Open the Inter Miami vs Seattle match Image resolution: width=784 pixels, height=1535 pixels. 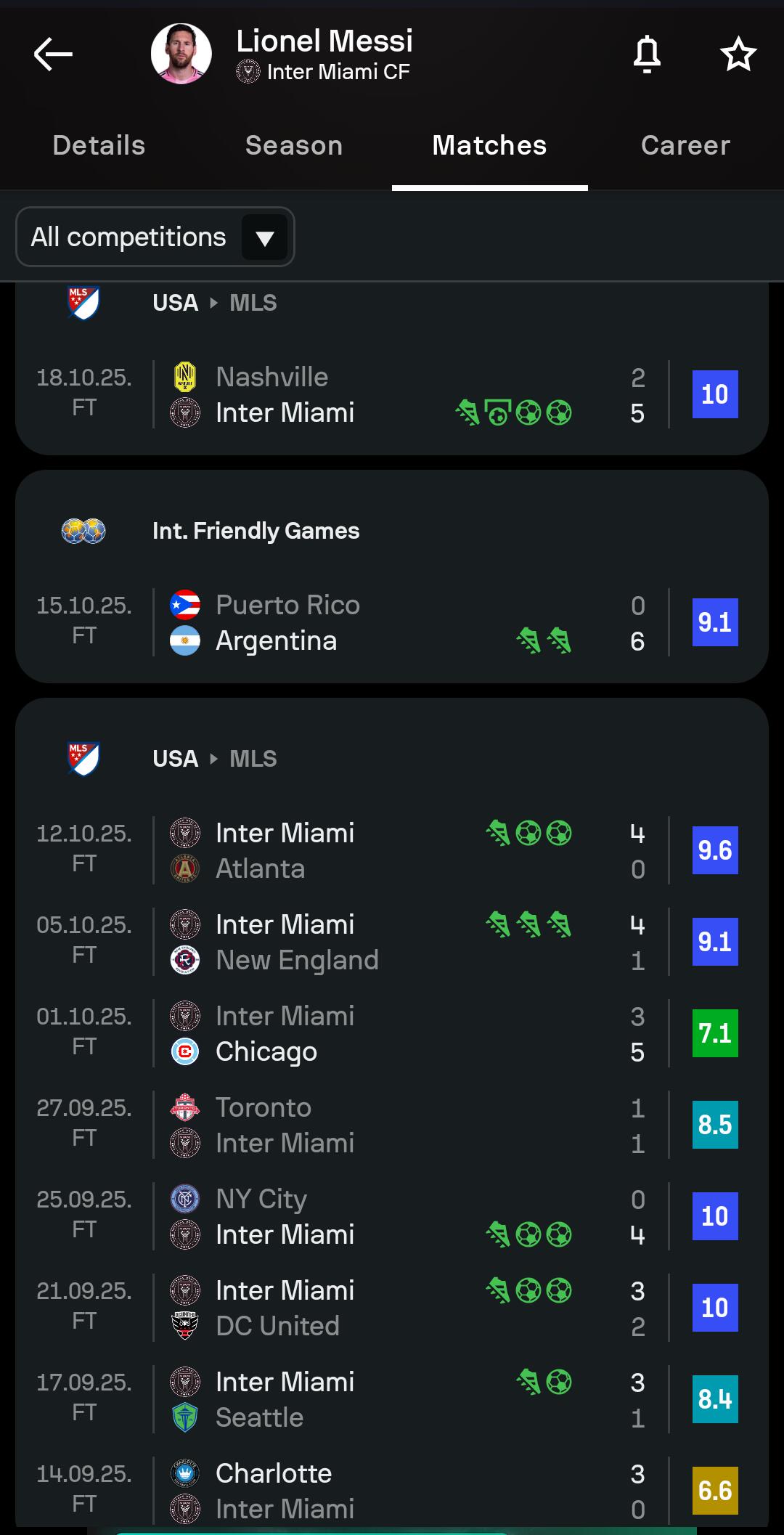click(x=392, y=1399)
